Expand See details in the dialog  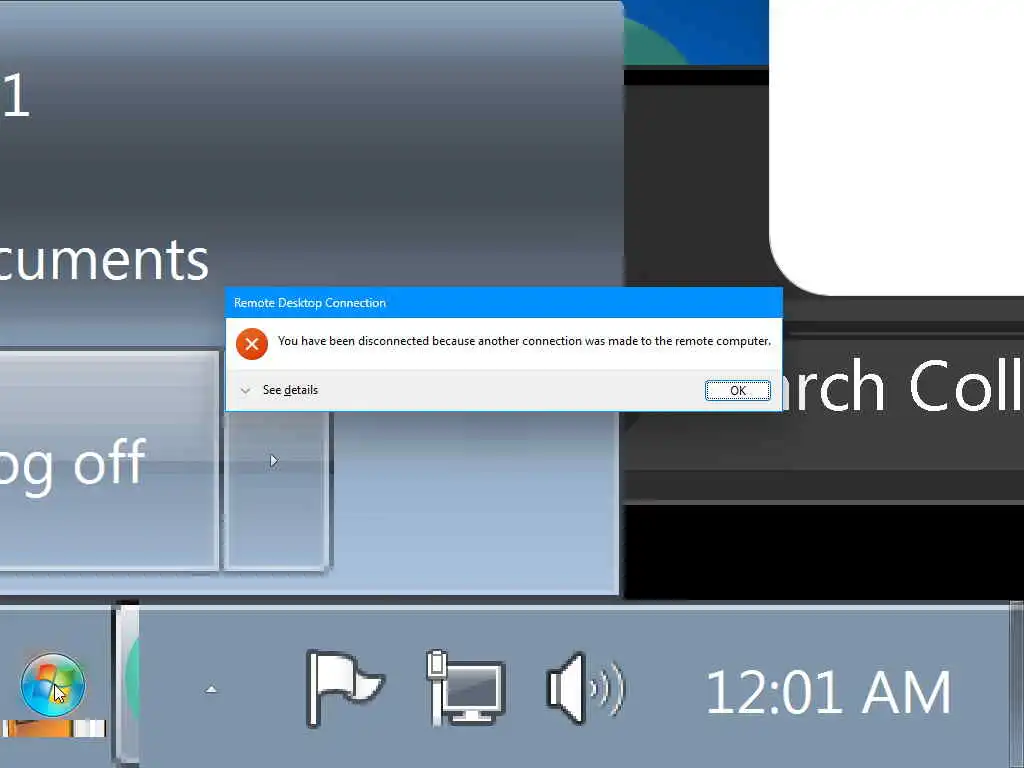click(280, 390)
